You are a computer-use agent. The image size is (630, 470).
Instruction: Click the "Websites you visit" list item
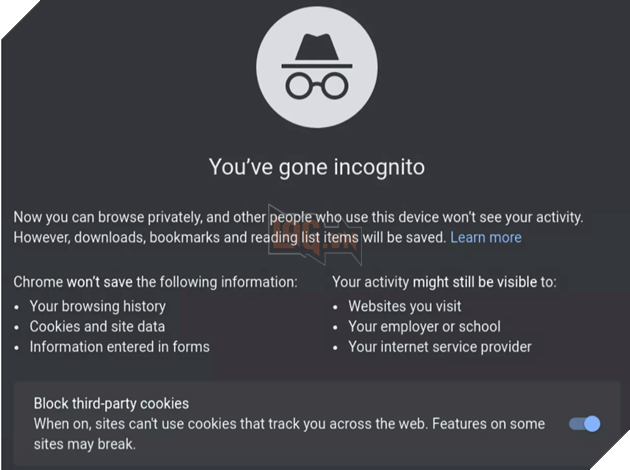point(404,306)
